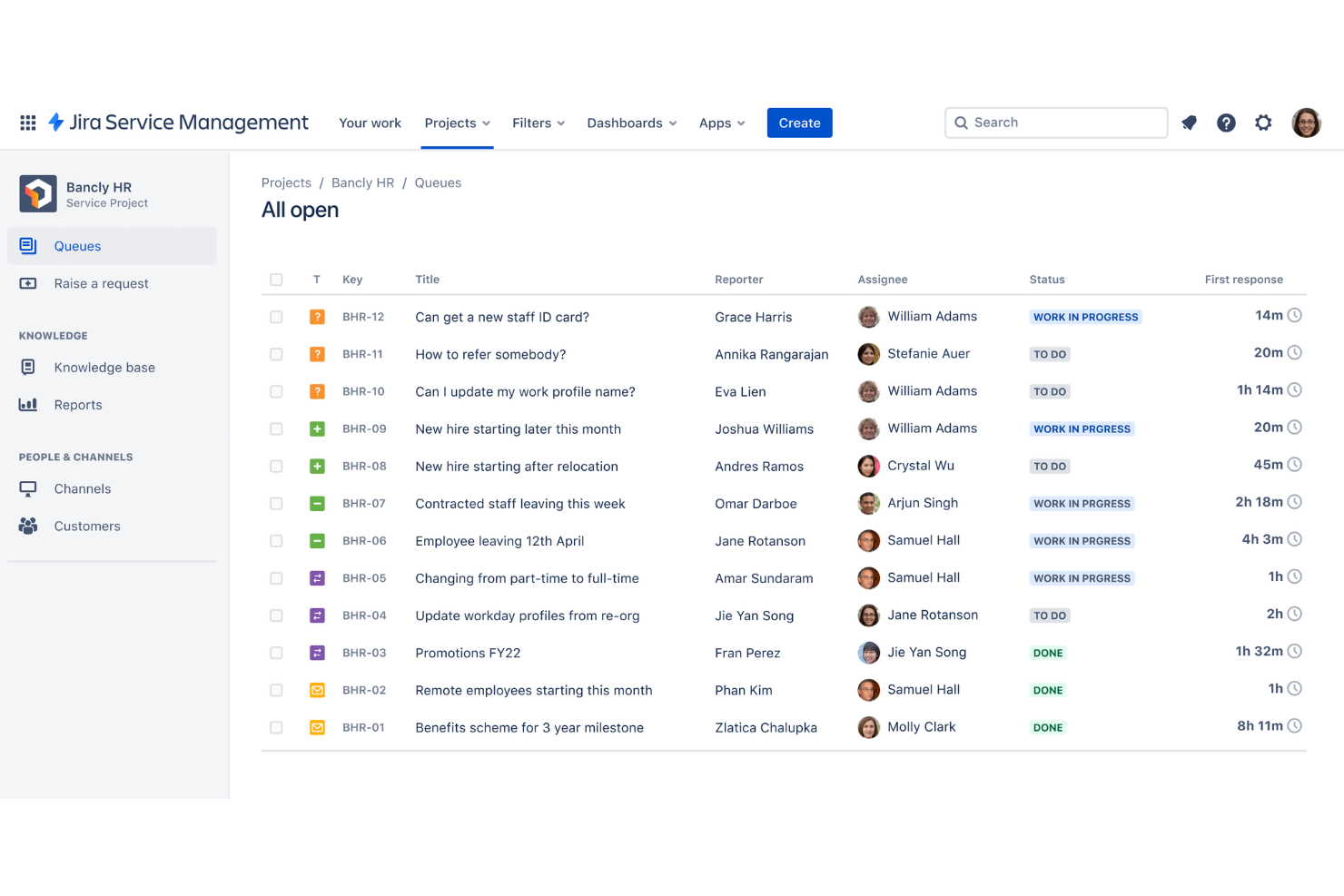Viewport: 1344px width, 896px height.
Task: Open the Jira settings gear icon
Action: (1263, 123)
